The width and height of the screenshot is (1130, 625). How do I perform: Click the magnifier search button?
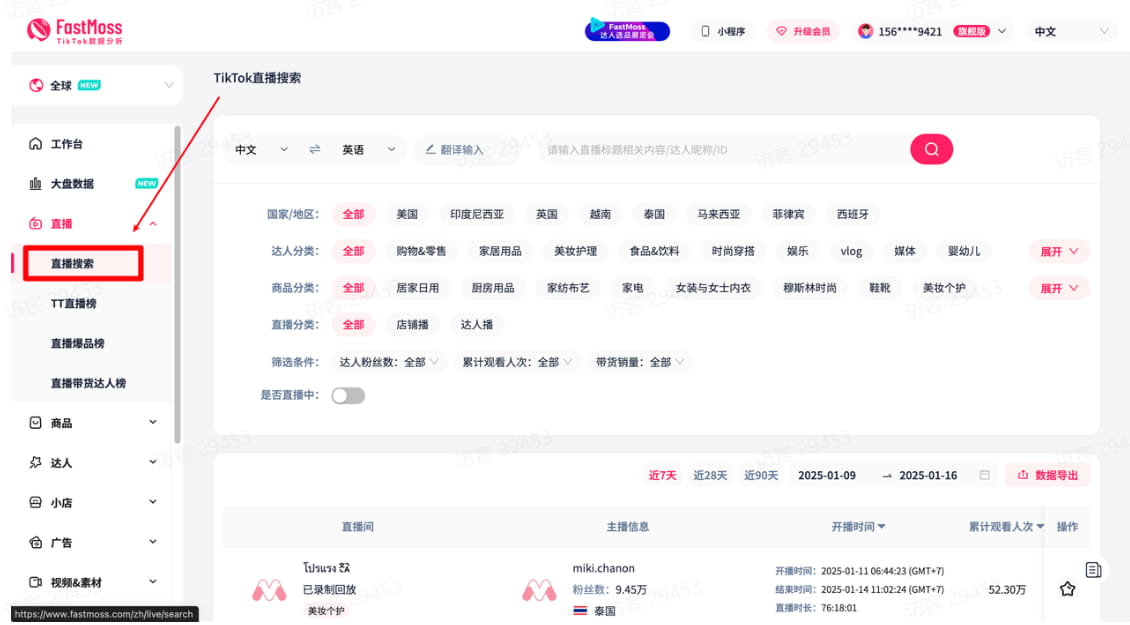coord(931,150)
